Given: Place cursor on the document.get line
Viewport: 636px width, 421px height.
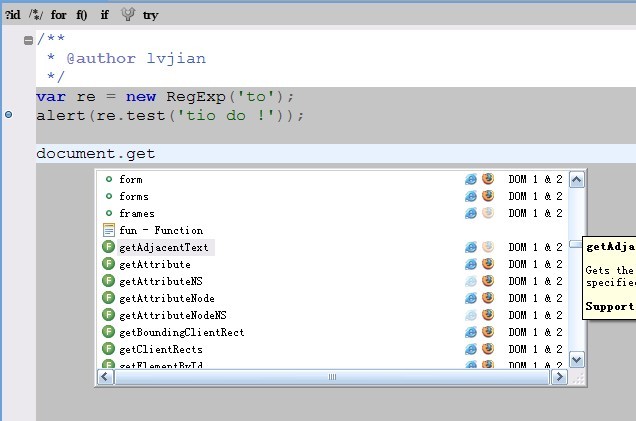Looking at the screenshot, I should tap(336, 154).
